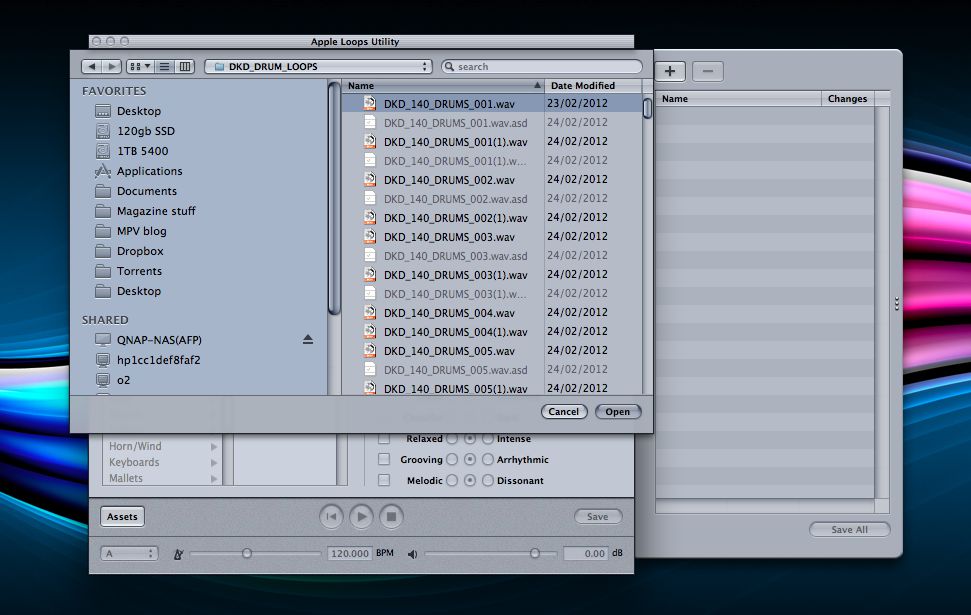Click the audio file icon of DKD_140_DRUMS_001.wav
The image size is (971, 615).
[370, 103]
